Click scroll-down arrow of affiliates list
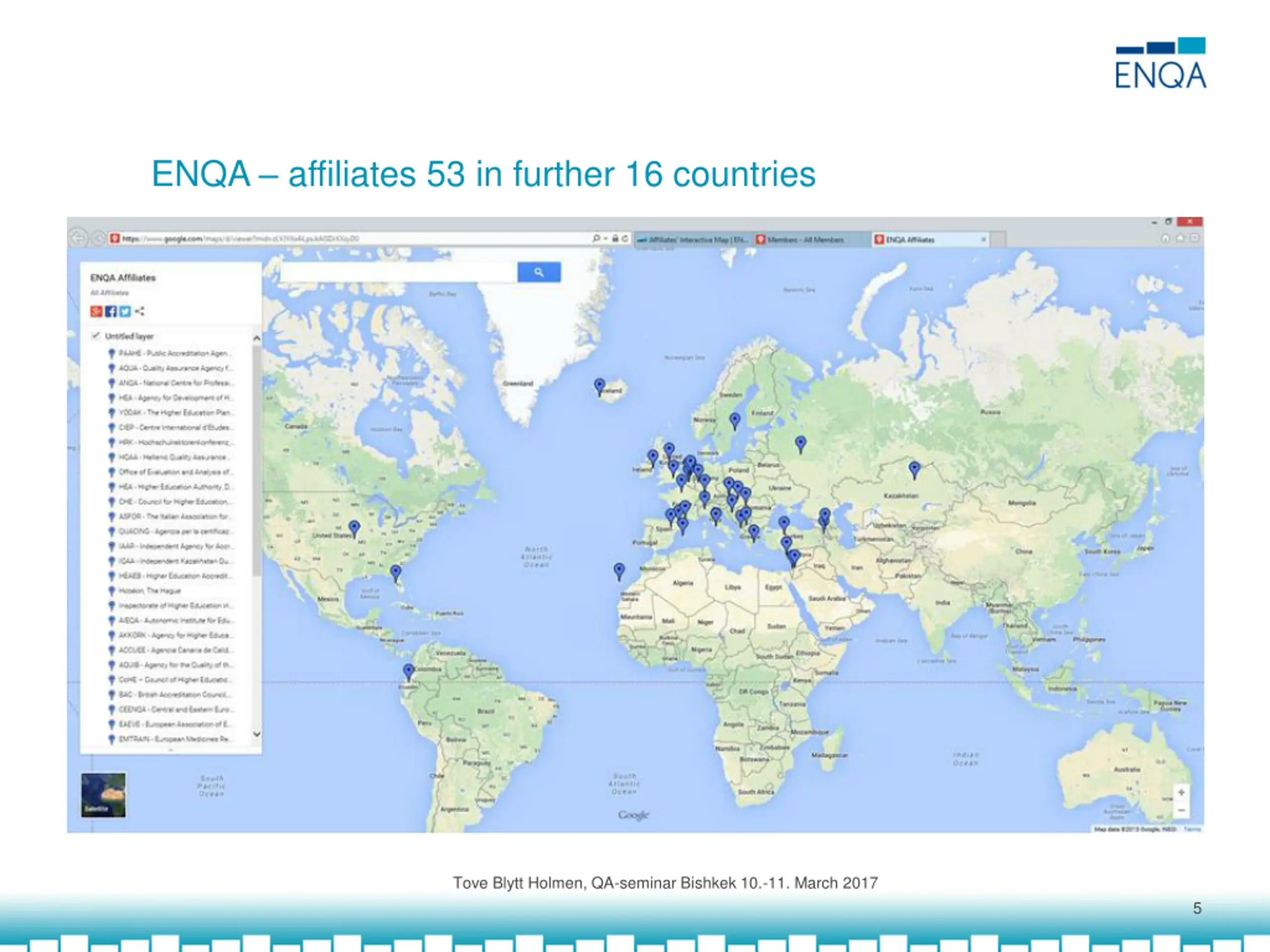1270x952 pixels. (256, 734)
